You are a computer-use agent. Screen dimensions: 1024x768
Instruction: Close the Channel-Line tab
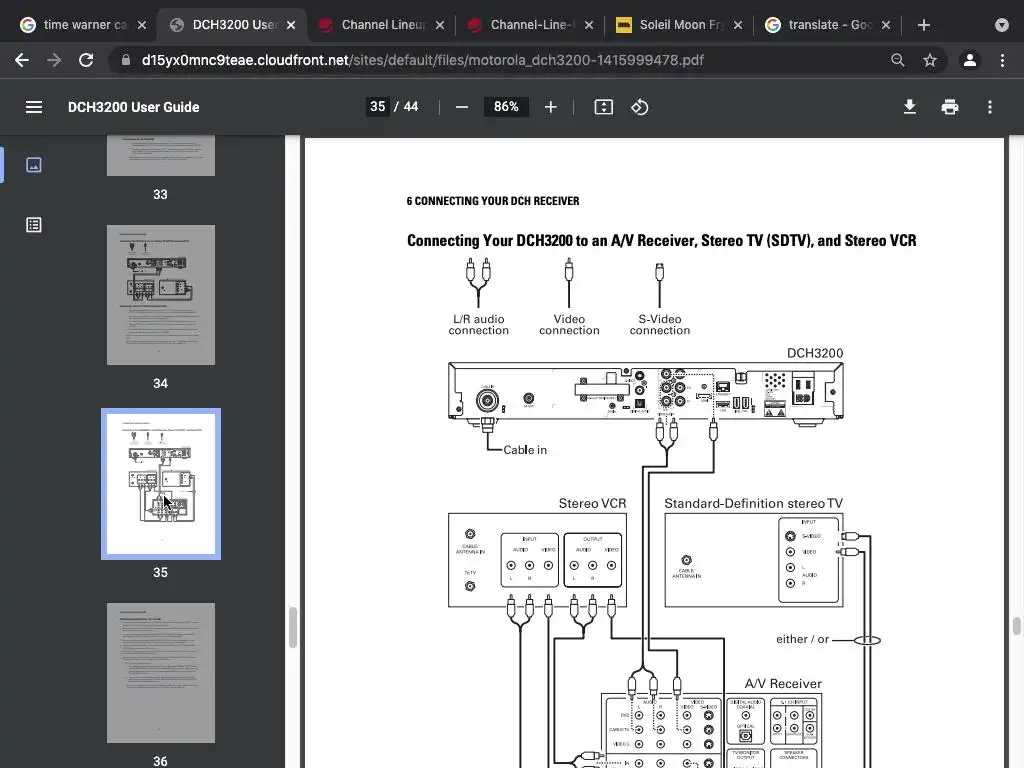pos(589,25)
